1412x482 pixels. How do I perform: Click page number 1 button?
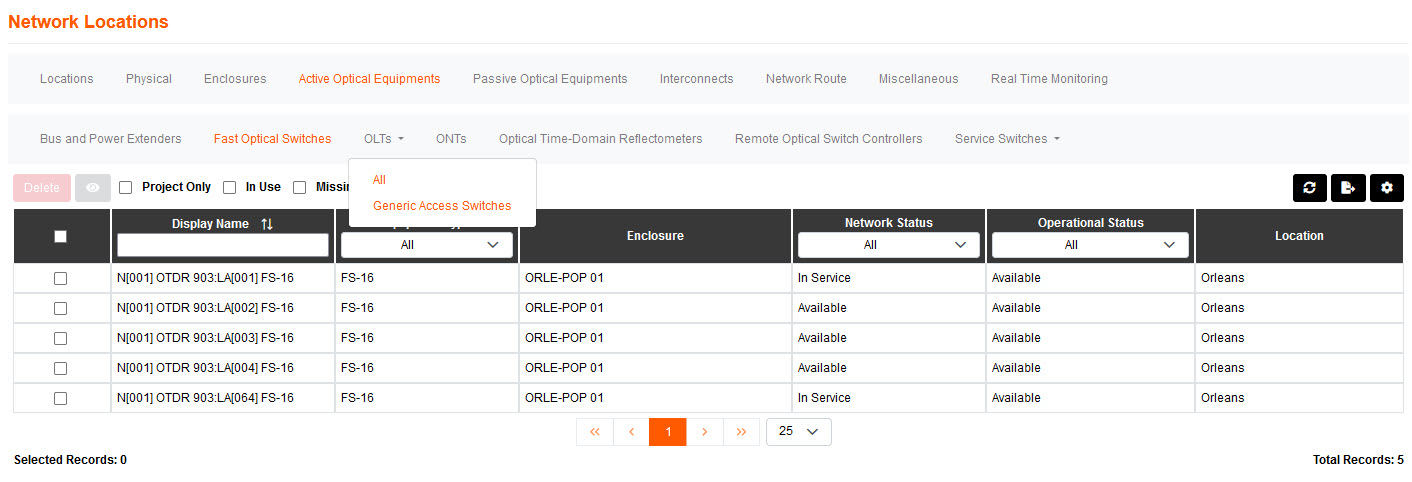(668, 432)
